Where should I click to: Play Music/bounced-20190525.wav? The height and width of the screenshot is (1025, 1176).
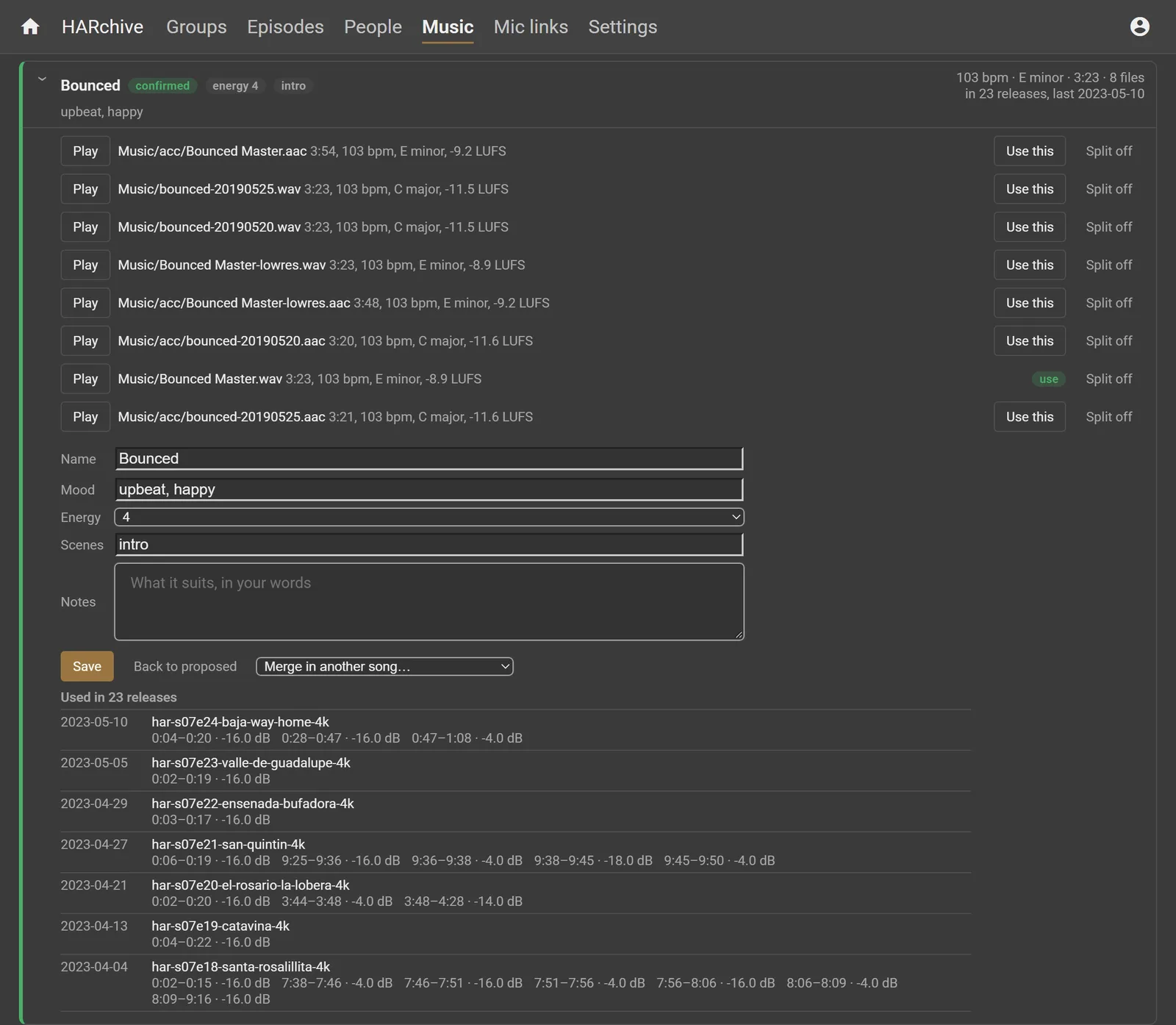coord(85,189)
